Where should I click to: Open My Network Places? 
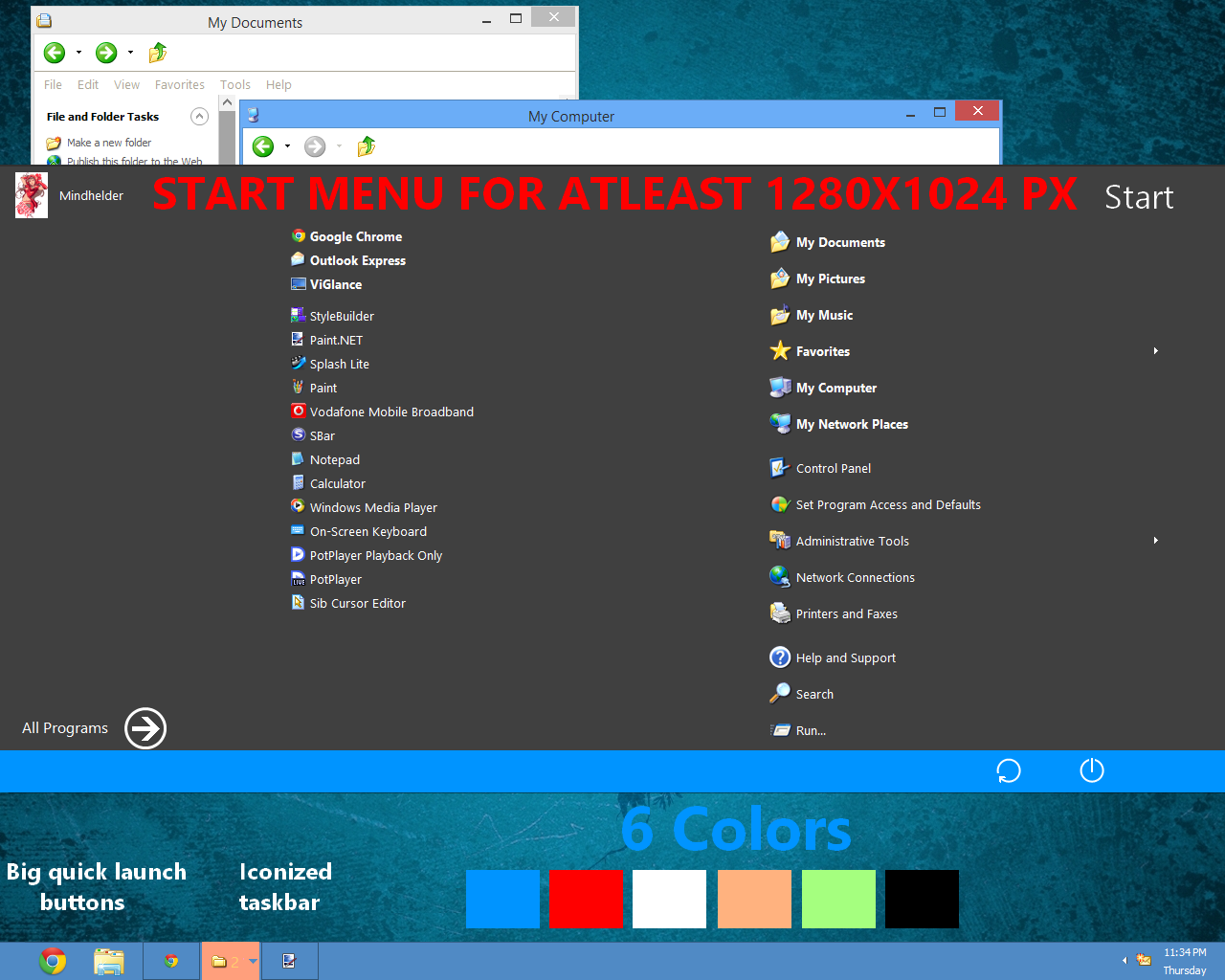(839, 424)
